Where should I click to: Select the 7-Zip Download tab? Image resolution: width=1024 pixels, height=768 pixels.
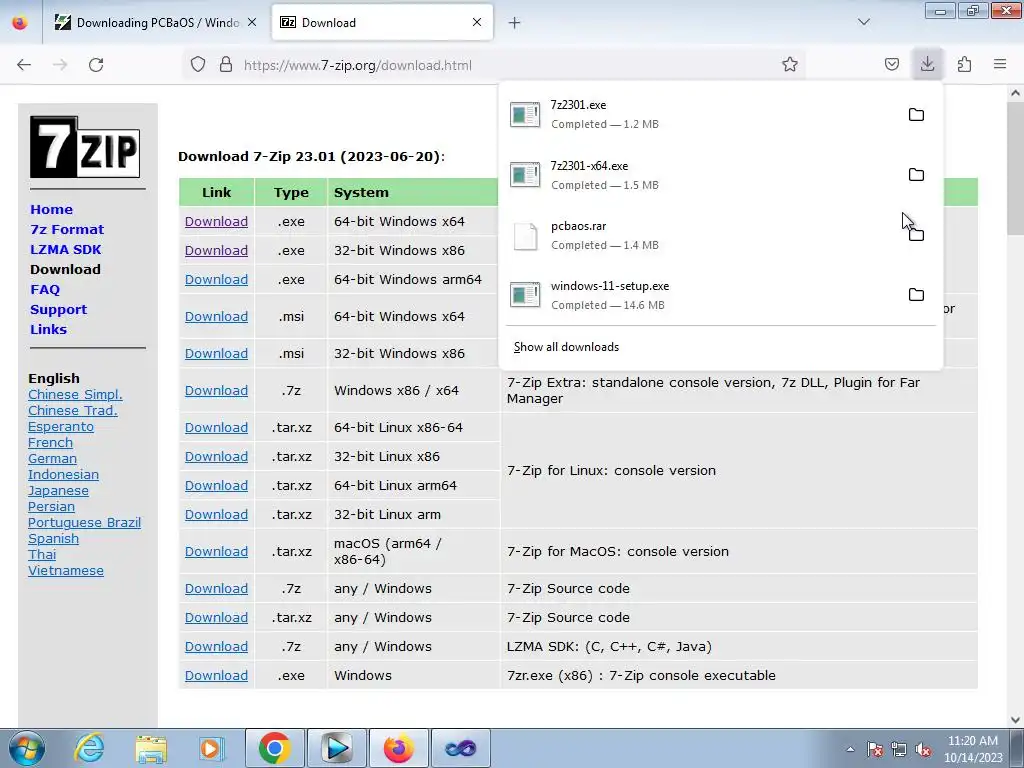click(382, 22)
